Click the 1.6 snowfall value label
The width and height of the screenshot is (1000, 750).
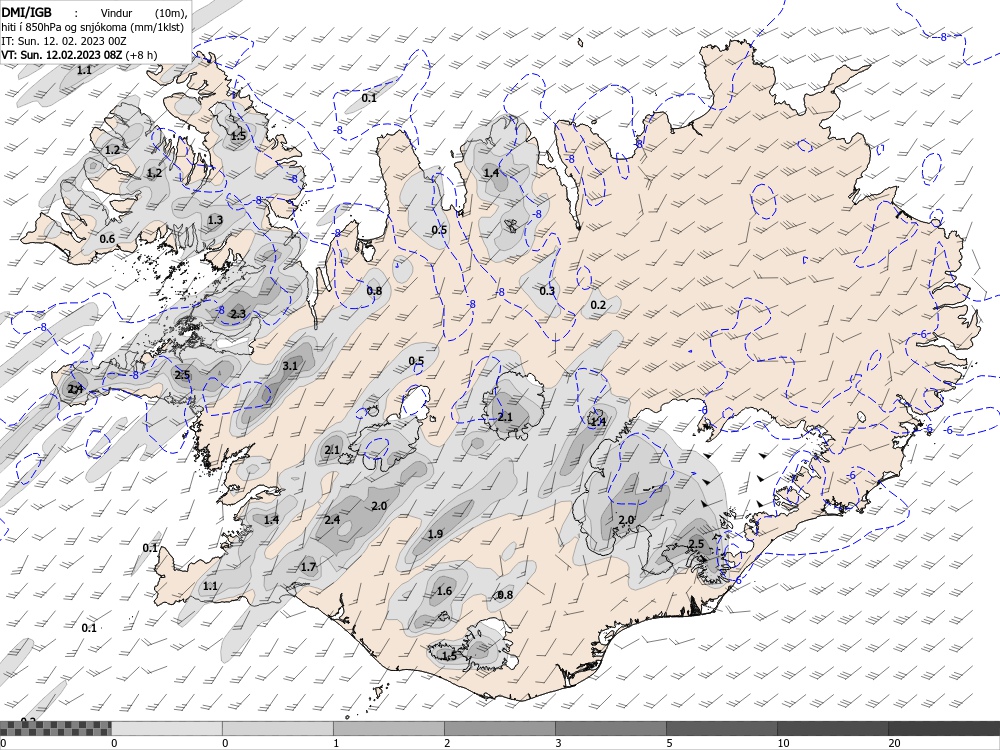(x=445, y=591)
